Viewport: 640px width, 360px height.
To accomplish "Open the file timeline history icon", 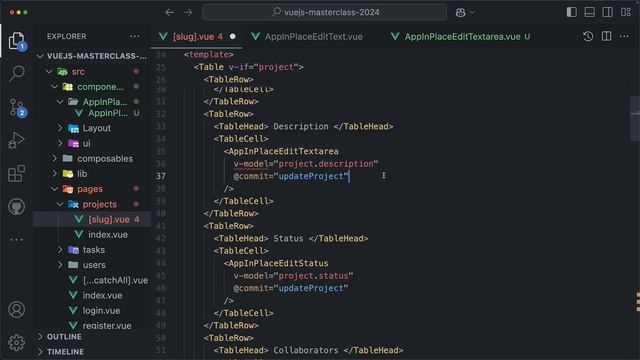I will (588, 36).
